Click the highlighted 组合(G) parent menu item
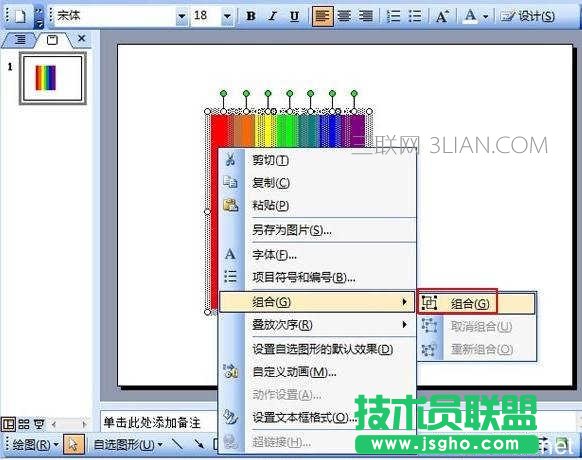Screen dimensions: 582x460 pyautogui.click(x=317, y=302)
